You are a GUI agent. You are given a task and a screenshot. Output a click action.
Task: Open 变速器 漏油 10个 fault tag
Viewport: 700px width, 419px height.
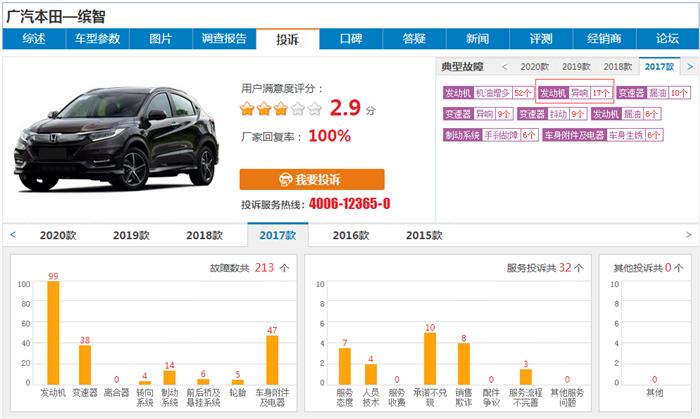point(653,93)
